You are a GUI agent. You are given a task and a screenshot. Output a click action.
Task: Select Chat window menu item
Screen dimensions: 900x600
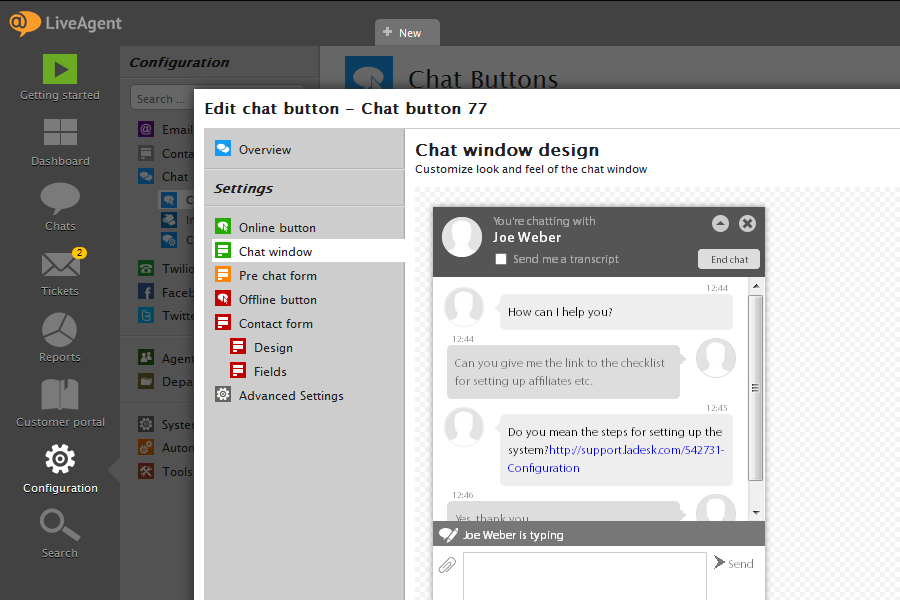click(x=309, y=251)
